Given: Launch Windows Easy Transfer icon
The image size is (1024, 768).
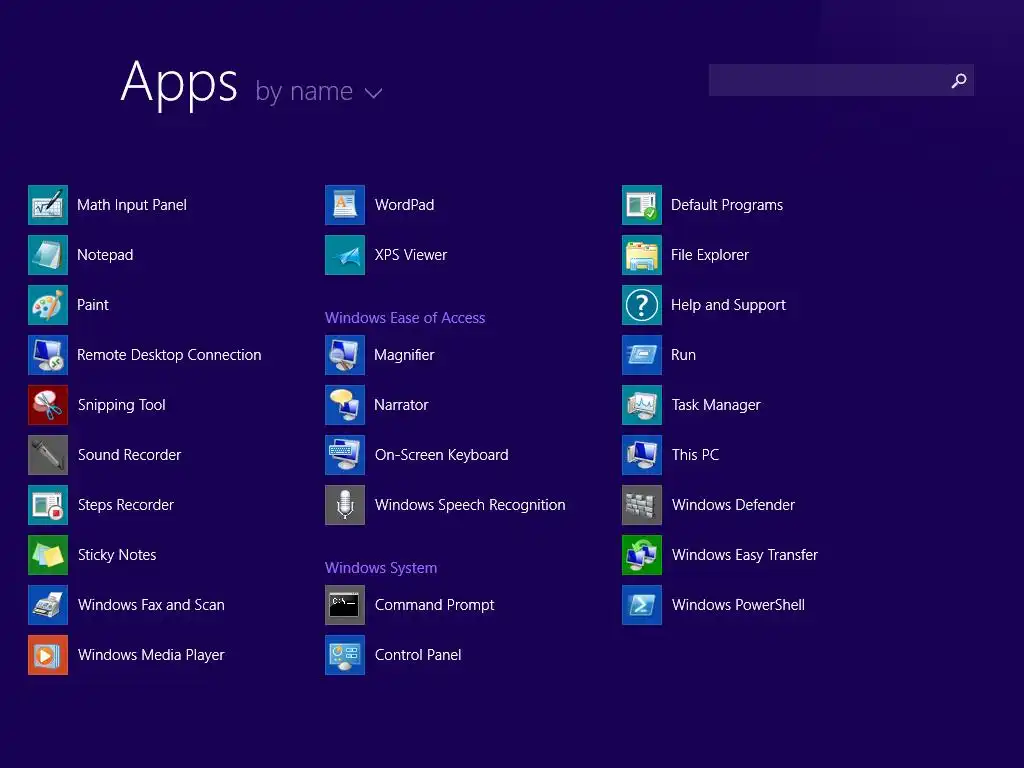Looking at the screenshot, I should [x=642, y=555].
